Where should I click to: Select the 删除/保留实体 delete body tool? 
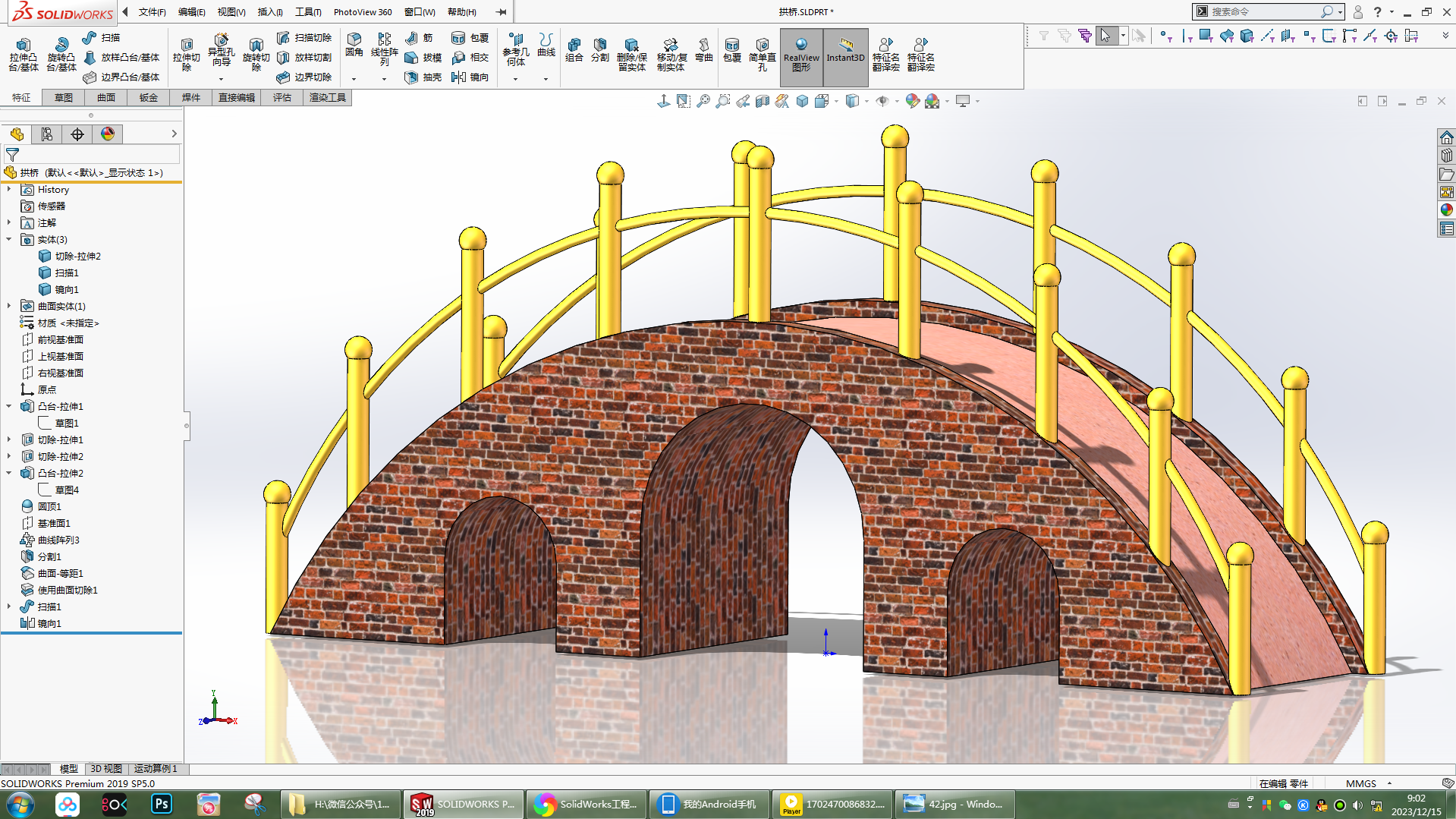(631, 55)
